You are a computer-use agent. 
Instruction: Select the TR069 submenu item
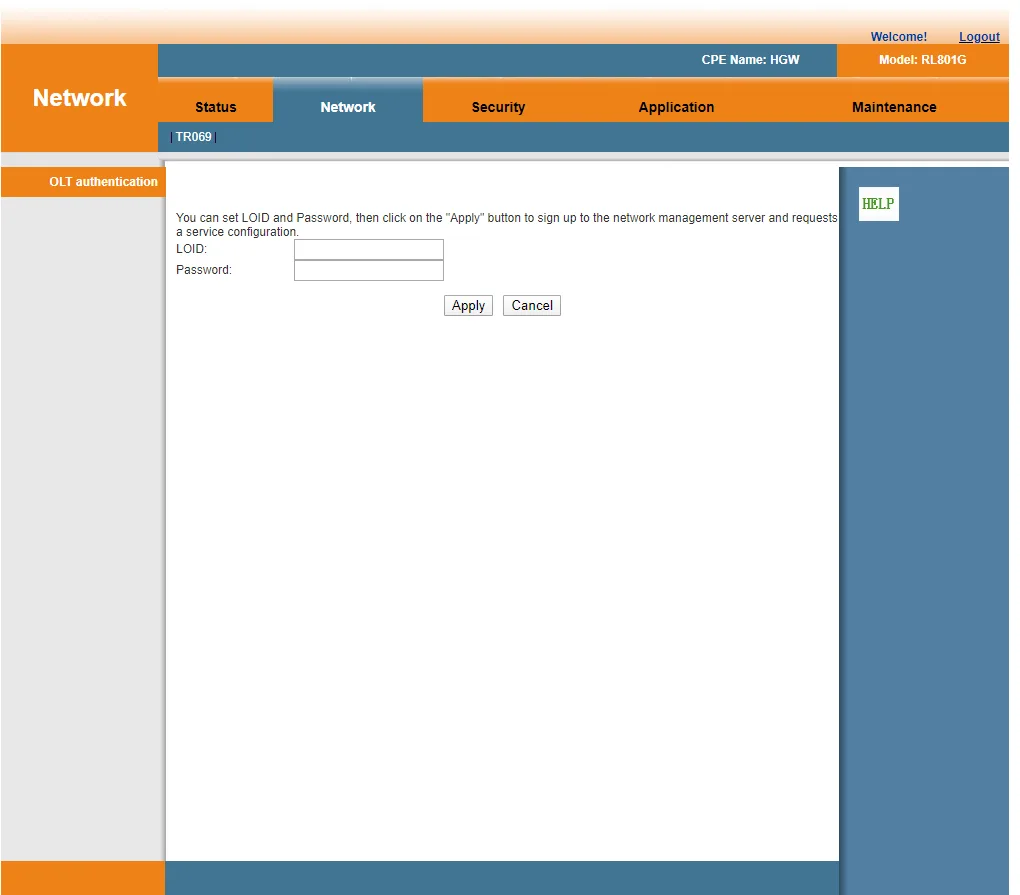(x=193, y=137)
